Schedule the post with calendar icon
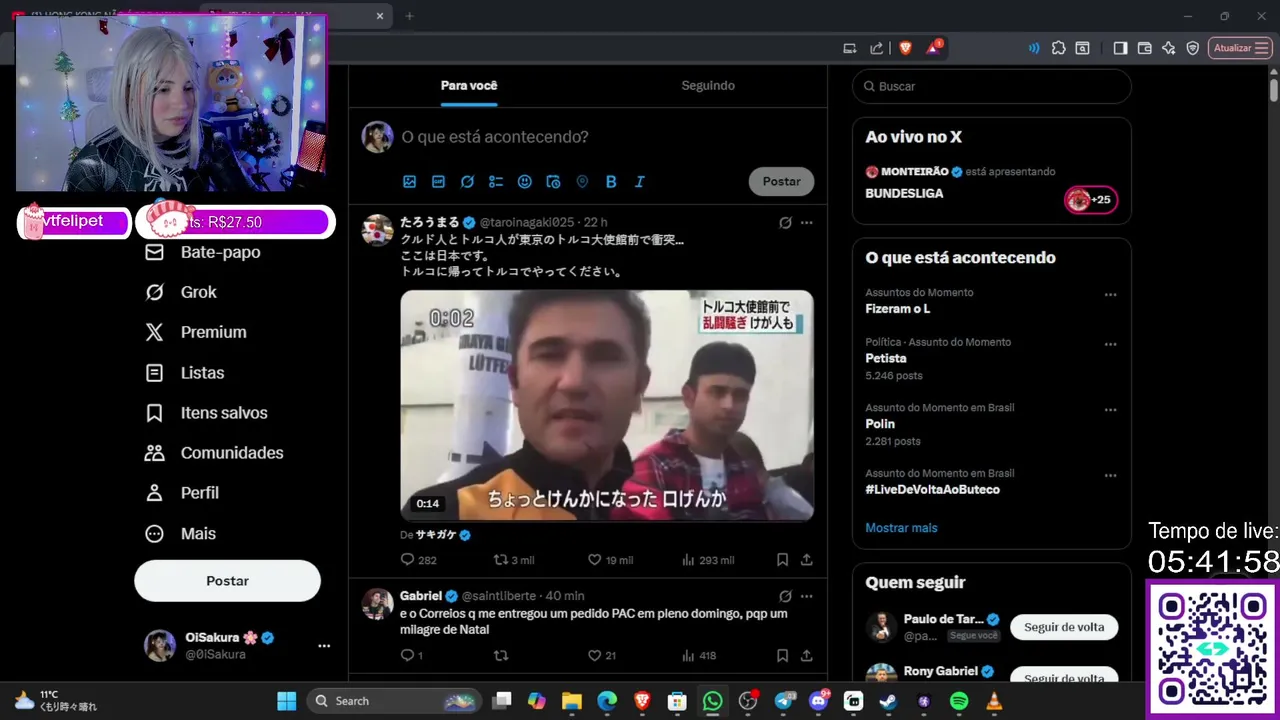 [553, 182]
